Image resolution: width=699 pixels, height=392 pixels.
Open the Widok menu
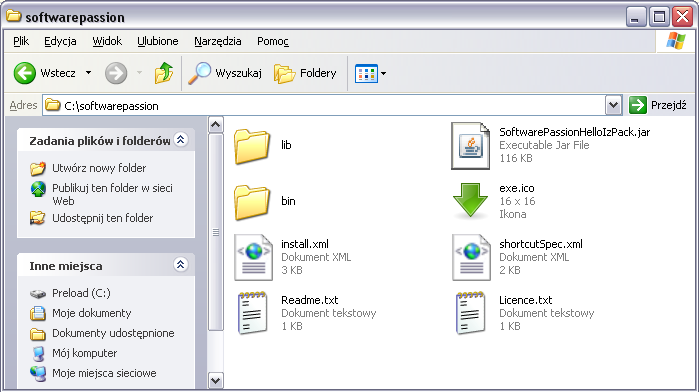point(107,41)
